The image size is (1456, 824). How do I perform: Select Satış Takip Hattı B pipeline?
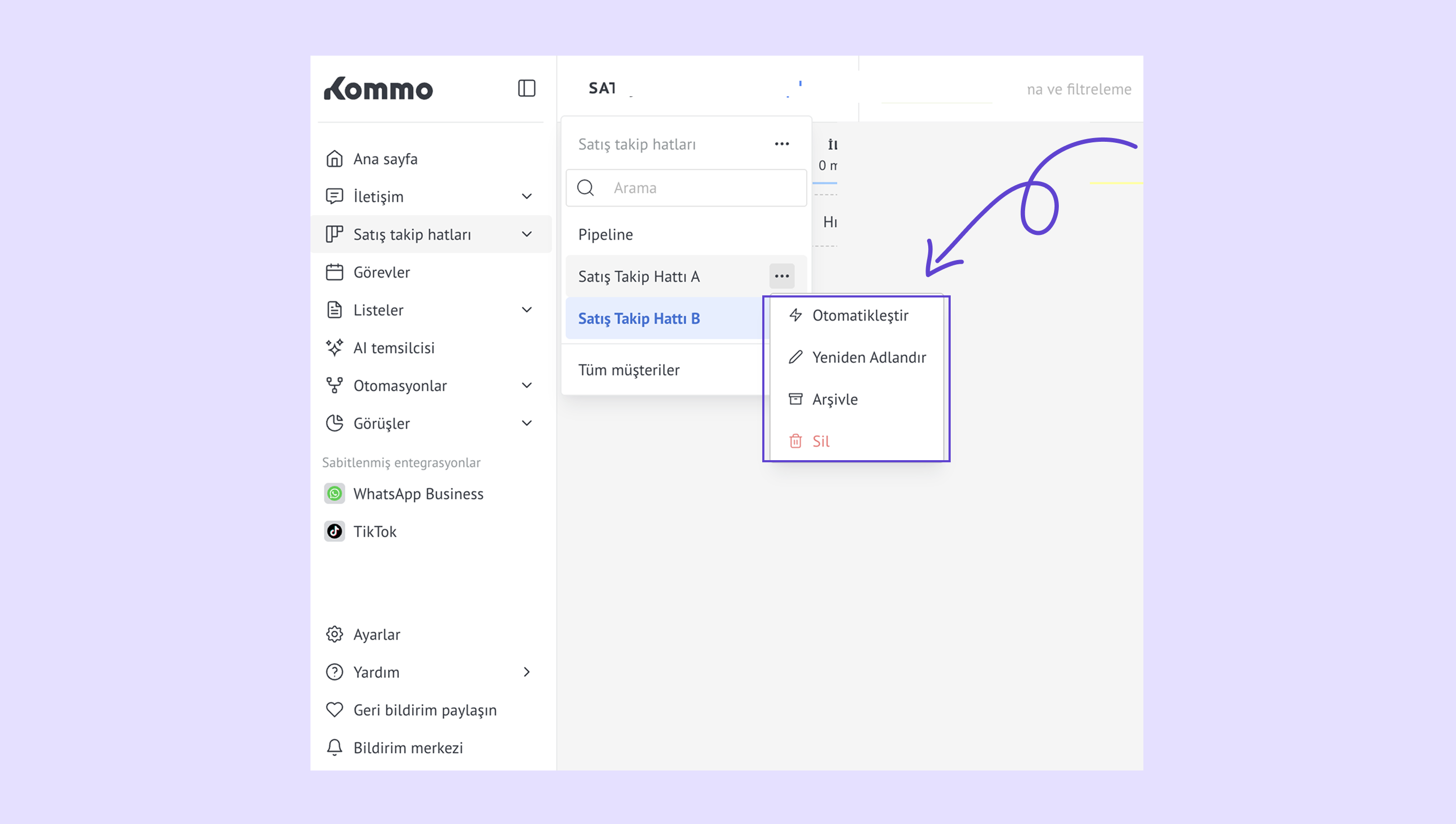pyautogui.click(x=639, y=318)
